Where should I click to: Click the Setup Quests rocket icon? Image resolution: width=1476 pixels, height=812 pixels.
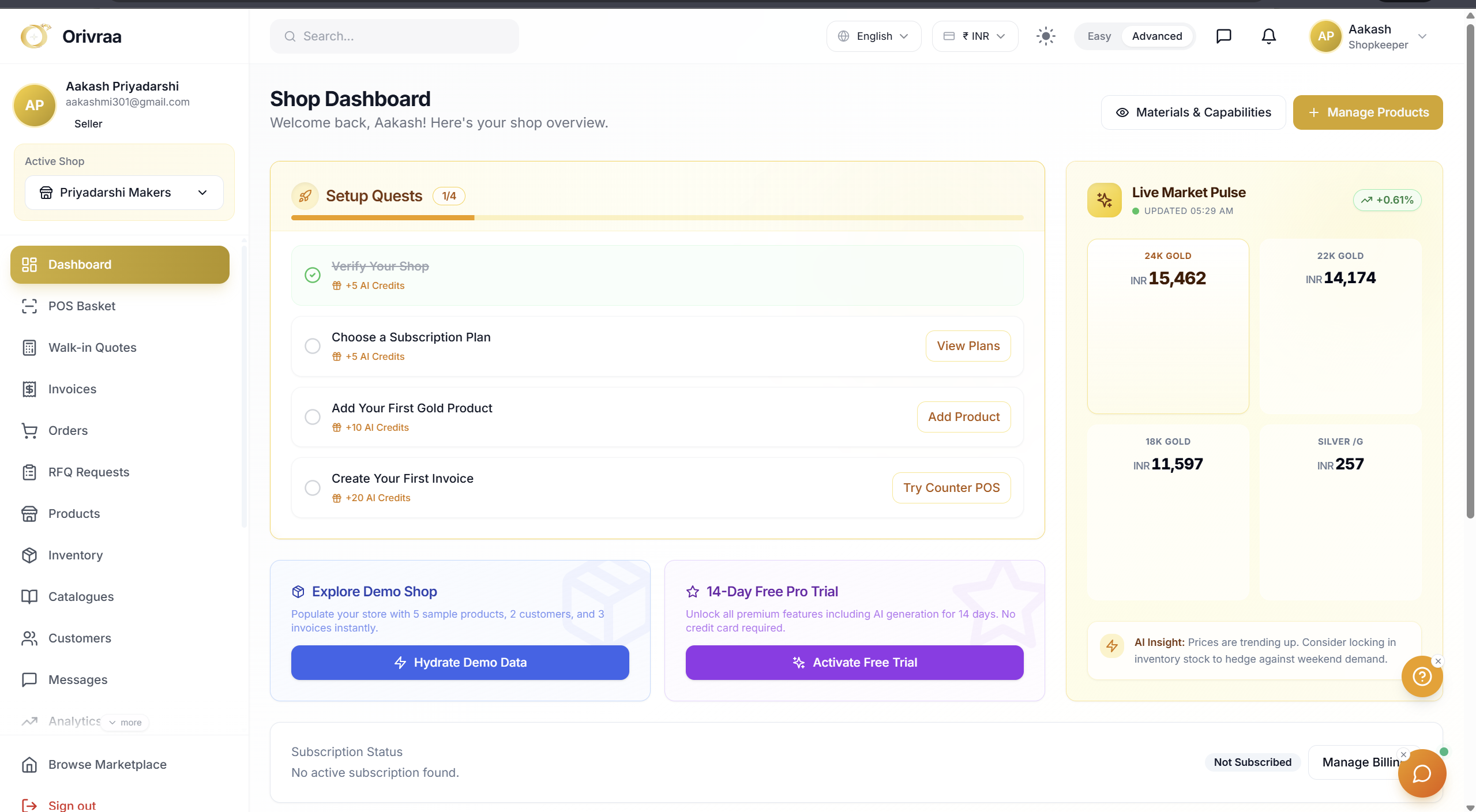coord(305,196)
